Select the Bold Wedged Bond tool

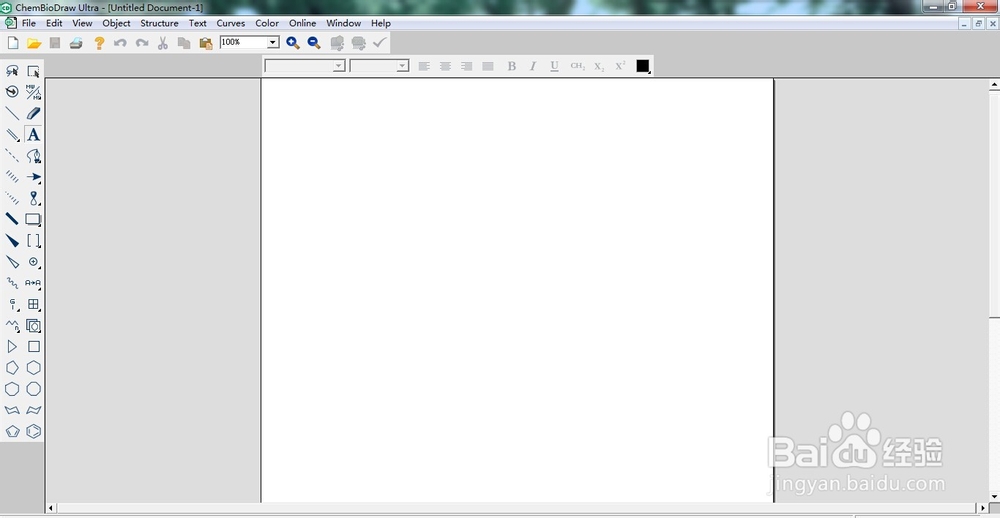click(x=12, y=240)
